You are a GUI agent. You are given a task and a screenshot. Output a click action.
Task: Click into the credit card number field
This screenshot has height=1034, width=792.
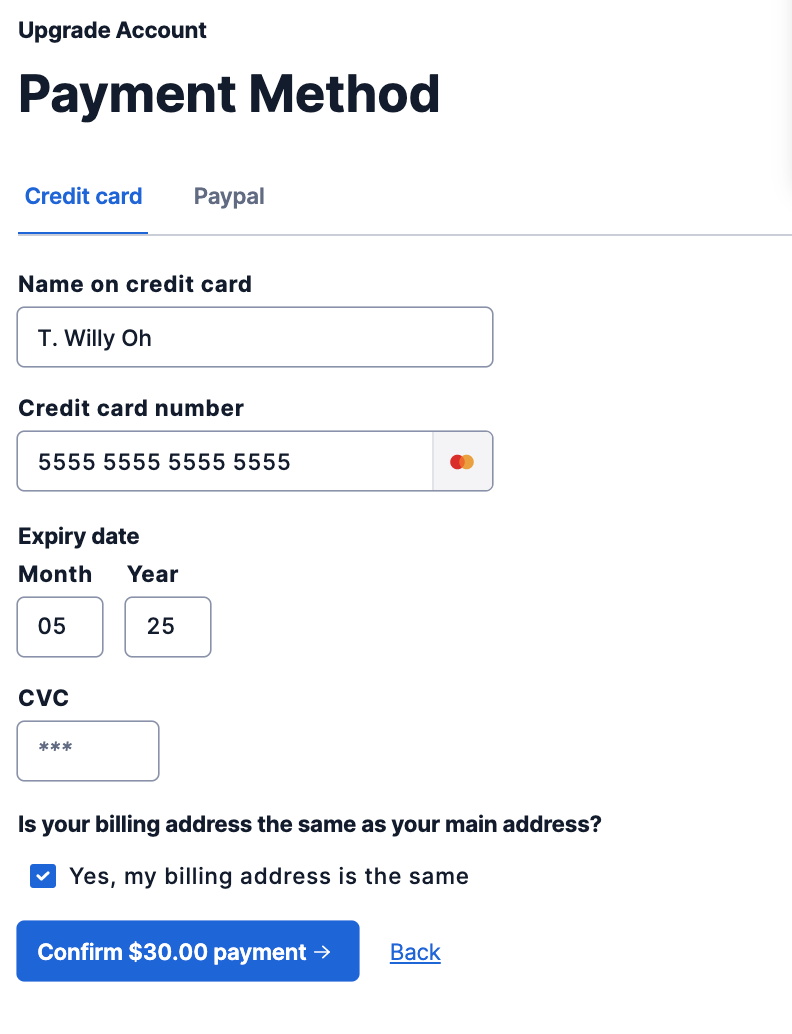click(x=224, y=461)
